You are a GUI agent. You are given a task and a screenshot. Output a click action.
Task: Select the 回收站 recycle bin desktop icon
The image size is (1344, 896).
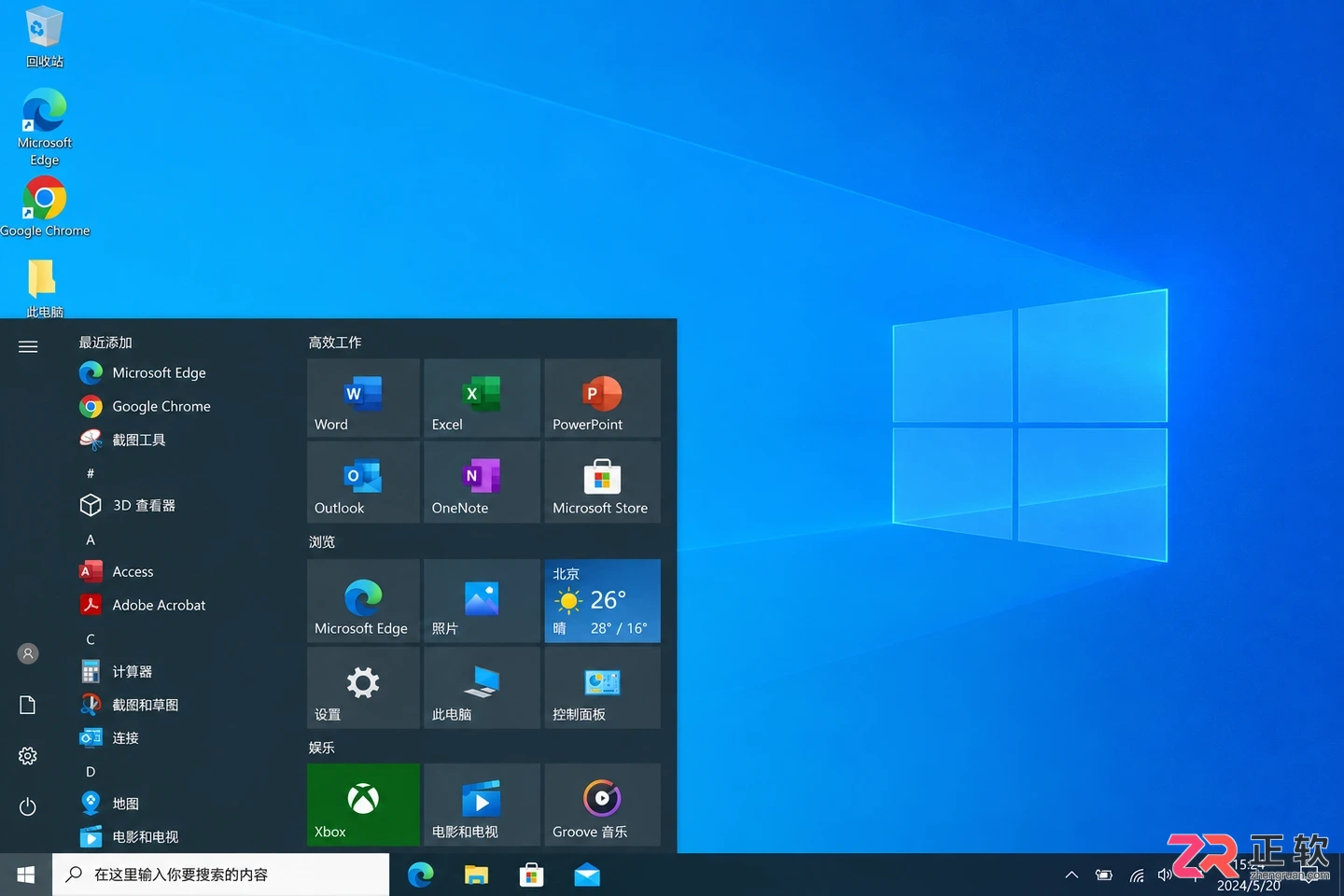coord(44,37)
